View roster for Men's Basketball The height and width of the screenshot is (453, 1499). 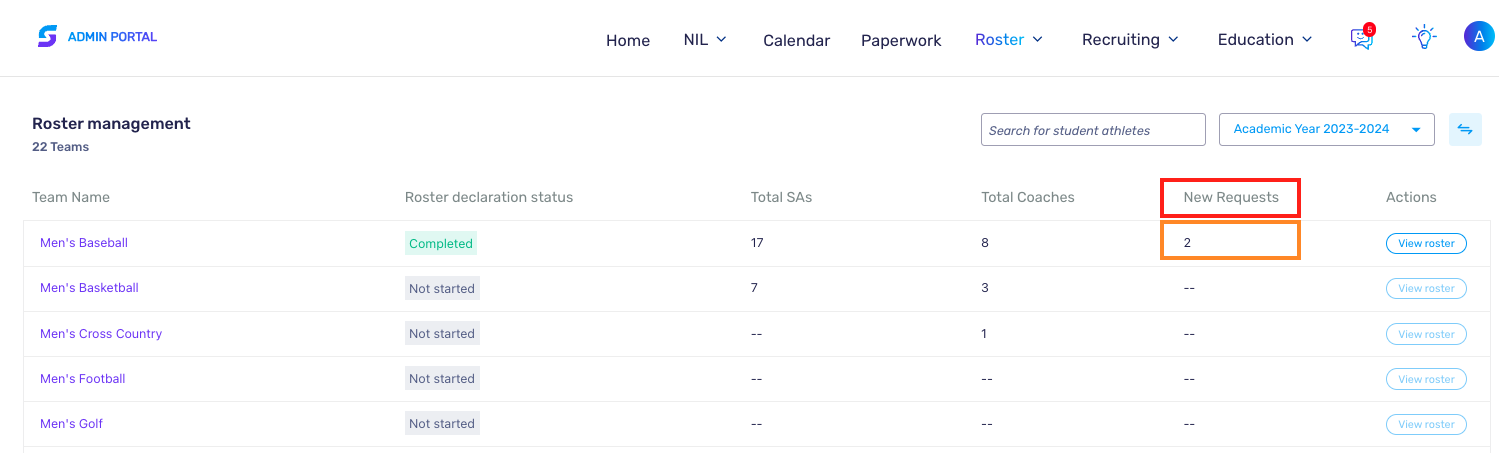tap(1426, 288)
